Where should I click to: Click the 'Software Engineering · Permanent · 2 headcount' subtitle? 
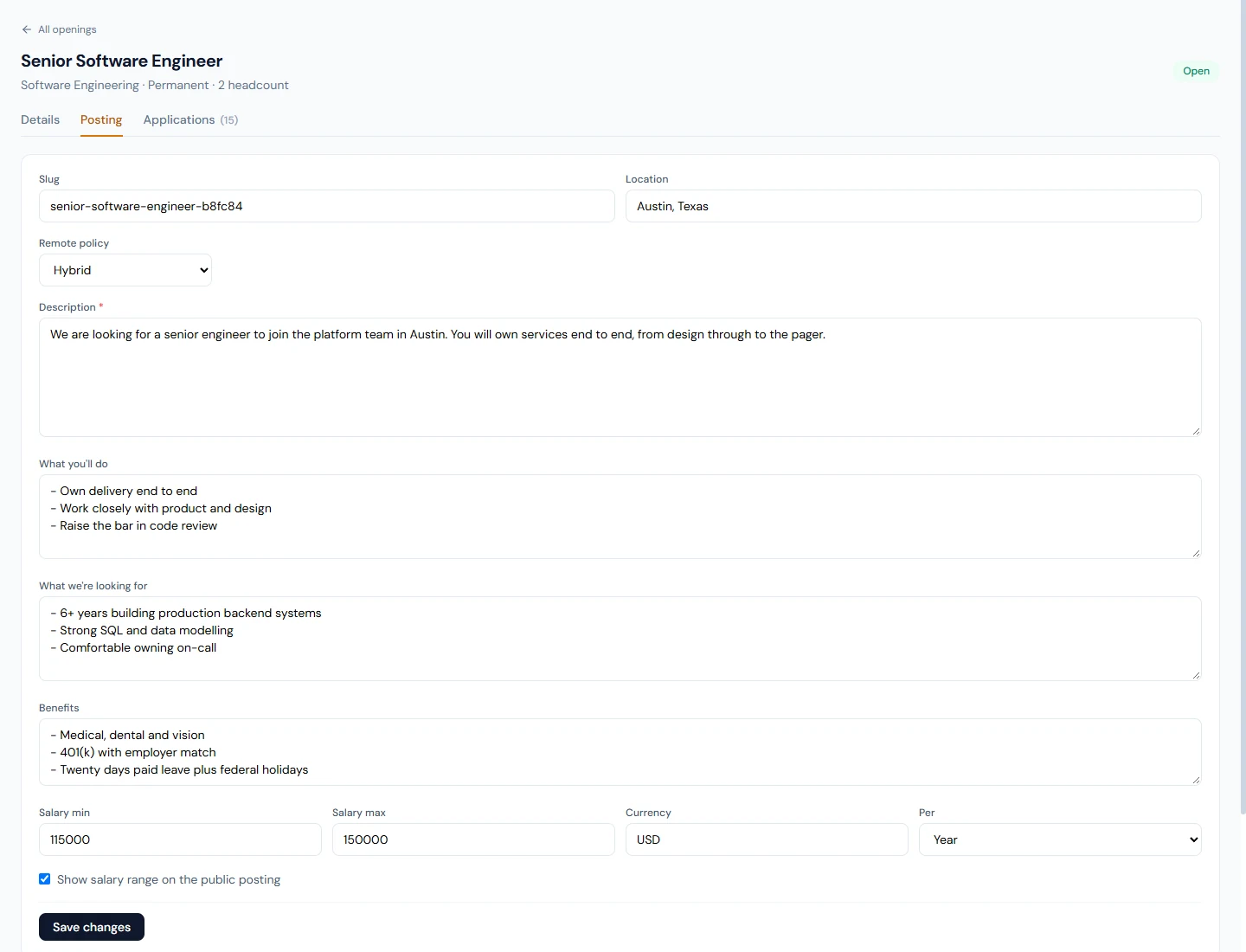pyautogui.click(x=155, y=85)
